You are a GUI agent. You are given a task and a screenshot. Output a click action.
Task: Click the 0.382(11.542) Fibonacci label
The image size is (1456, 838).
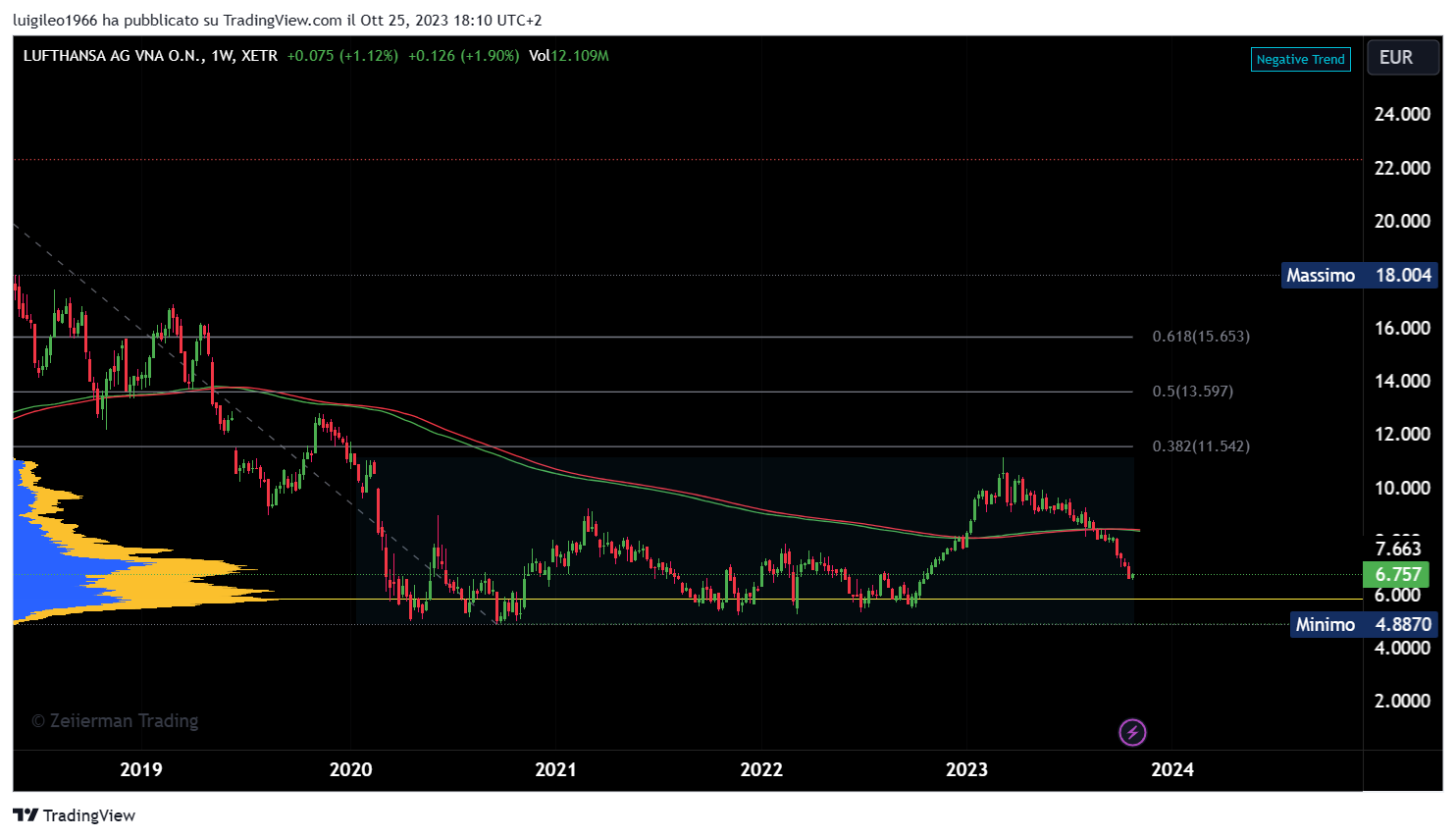tap(1201, 446)
